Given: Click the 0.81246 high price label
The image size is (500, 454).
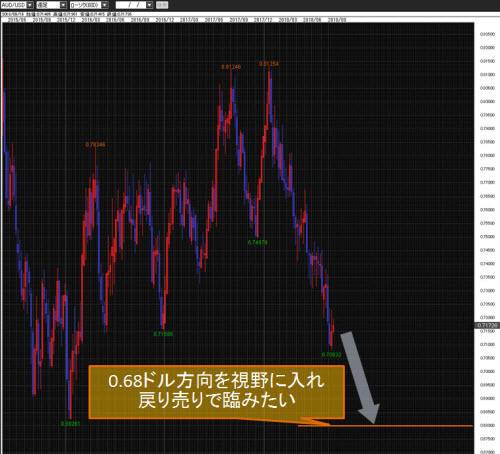Looking at the screenshot, I should (x=231, y=67).
